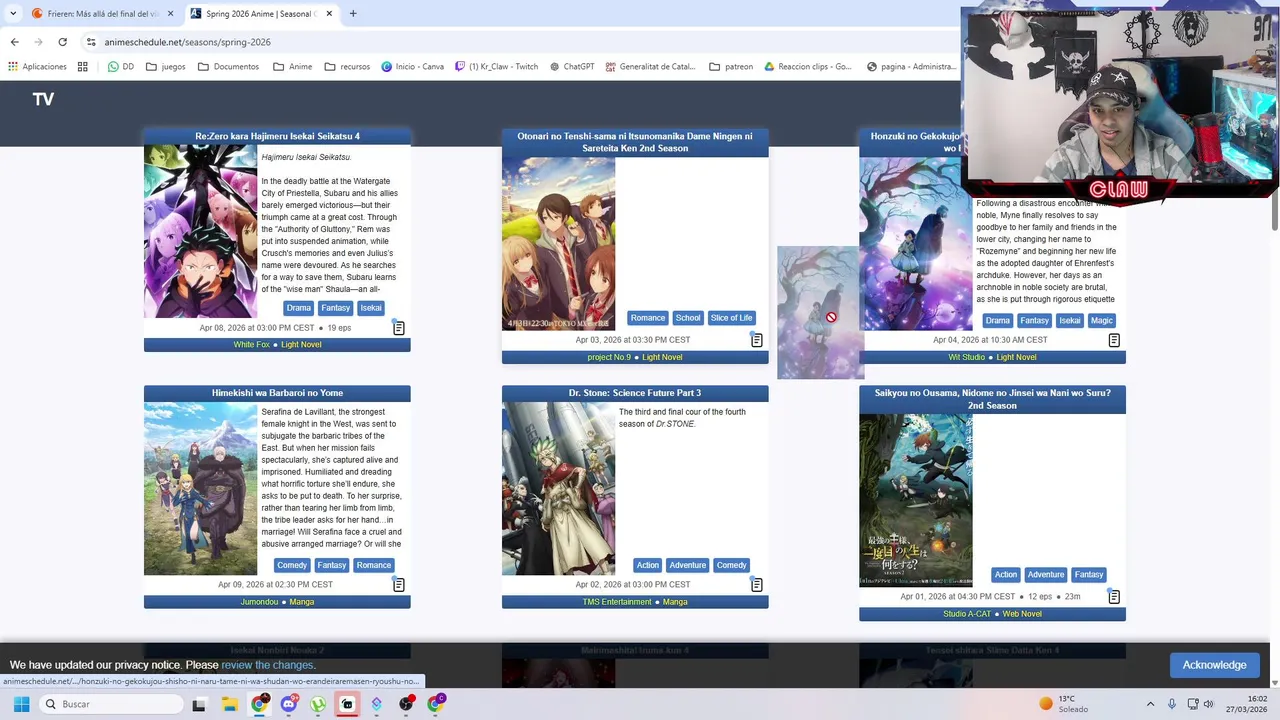Image resolution: width=1280 pixels, height=720 pixels.
Task: Go back with browser back arrow
Action: point(14,42)
